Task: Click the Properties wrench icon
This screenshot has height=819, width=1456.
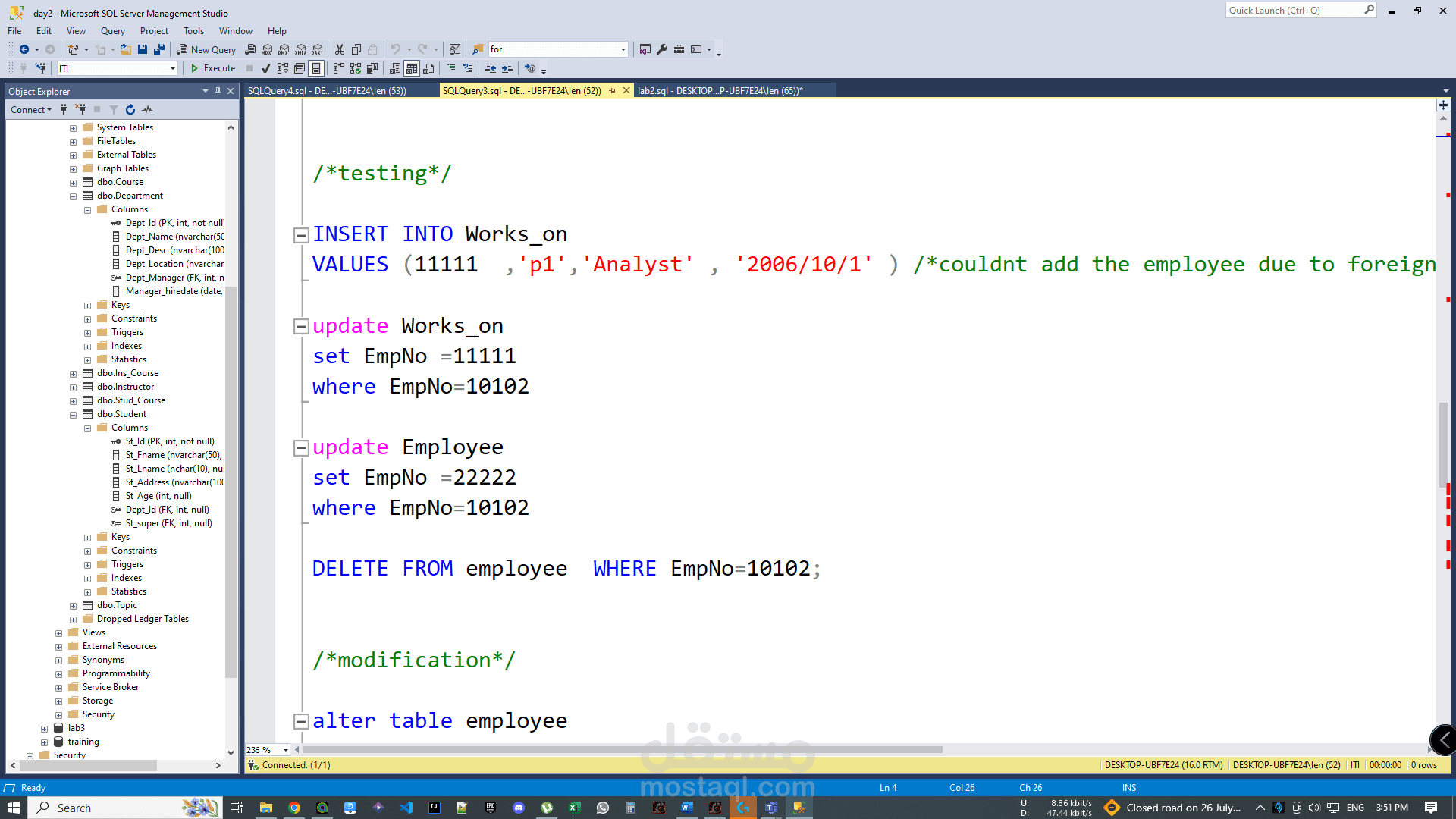Action: pyautogui.click(x=662, y=49)
